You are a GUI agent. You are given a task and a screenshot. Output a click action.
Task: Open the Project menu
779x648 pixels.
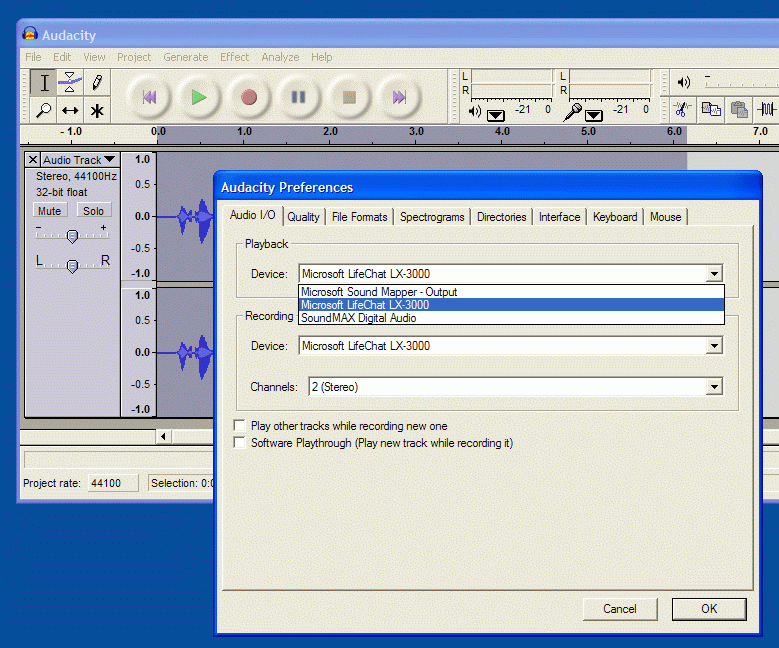click(x=134, y=57)
